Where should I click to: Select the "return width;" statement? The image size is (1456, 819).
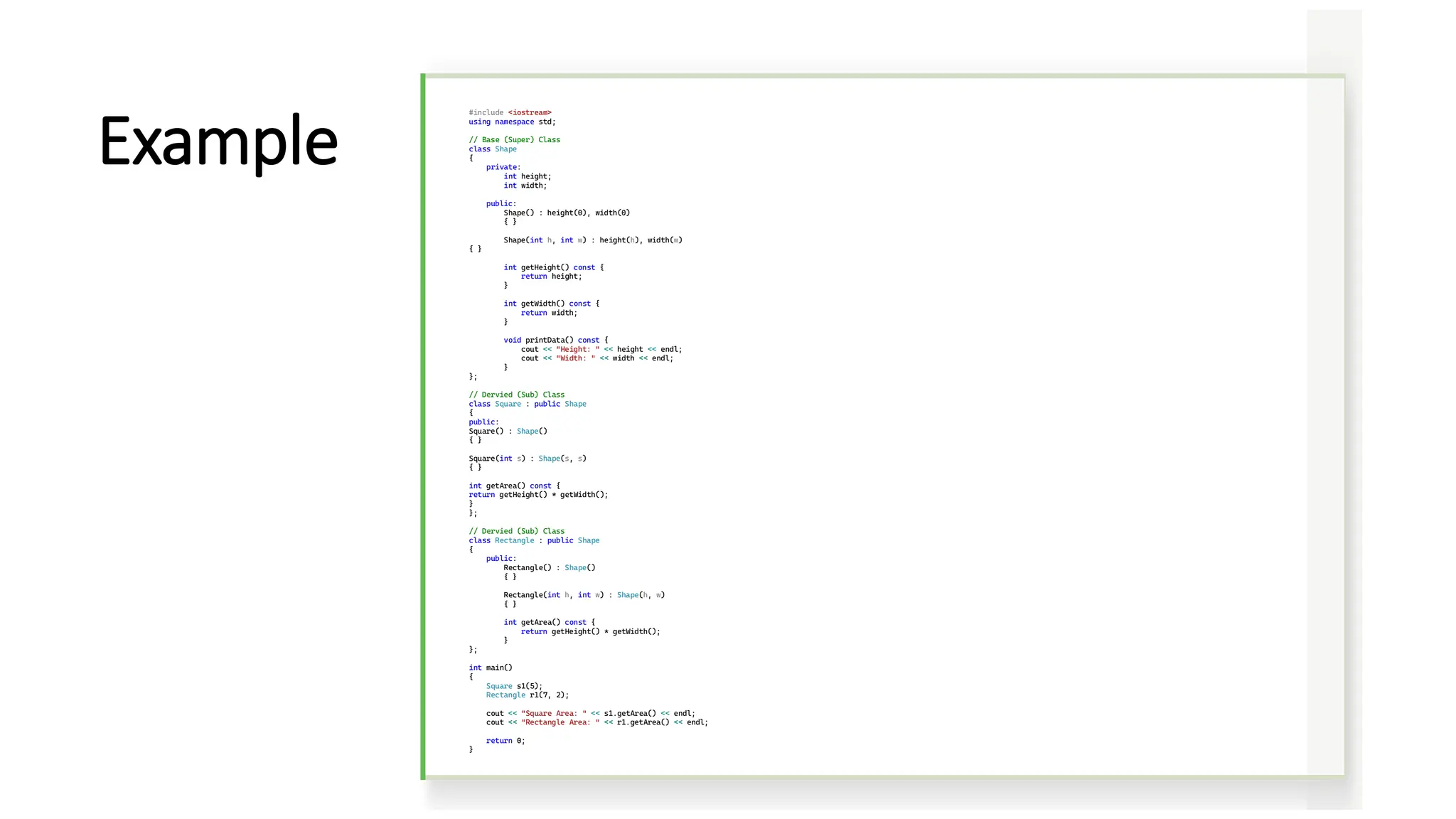point(549,313)
